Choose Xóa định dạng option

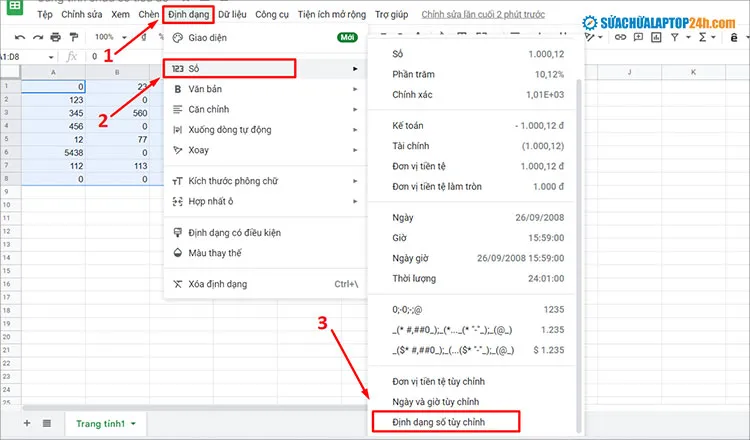(x=265, y=284)
